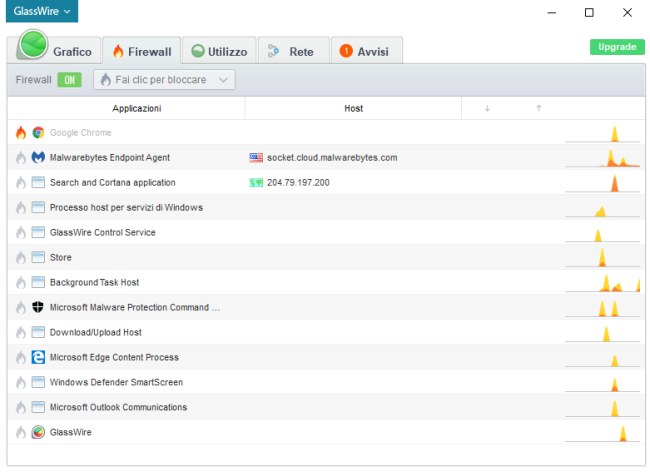650x472 pixels.
Task: Sort by upload arrow column
Action: (538, 109)
